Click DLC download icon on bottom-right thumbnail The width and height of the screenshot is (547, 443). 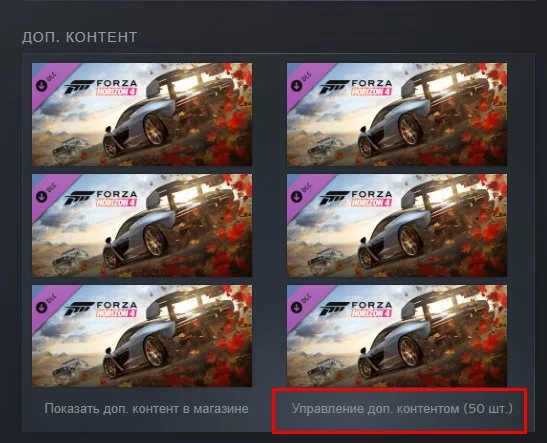[297, 307]
